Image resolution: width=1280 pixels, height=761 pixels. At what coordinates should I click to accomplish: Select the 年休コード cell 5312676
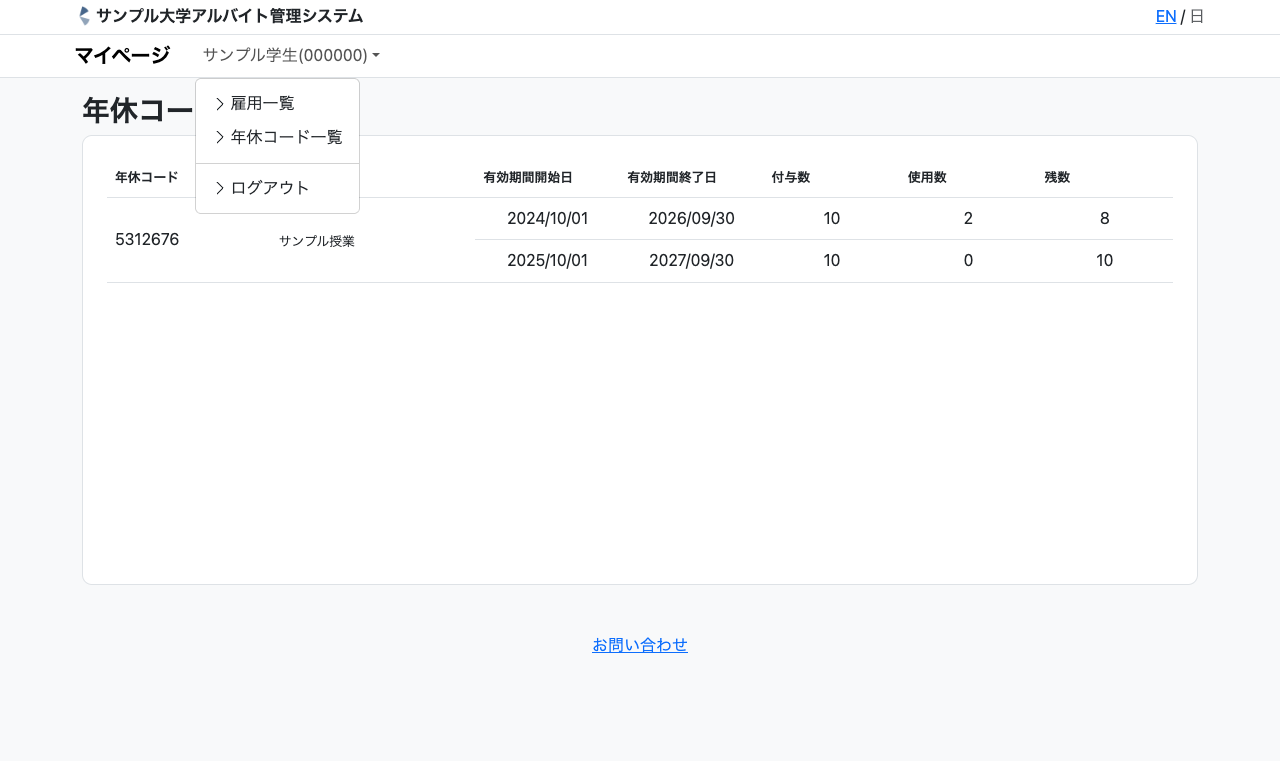pos(147,240)
